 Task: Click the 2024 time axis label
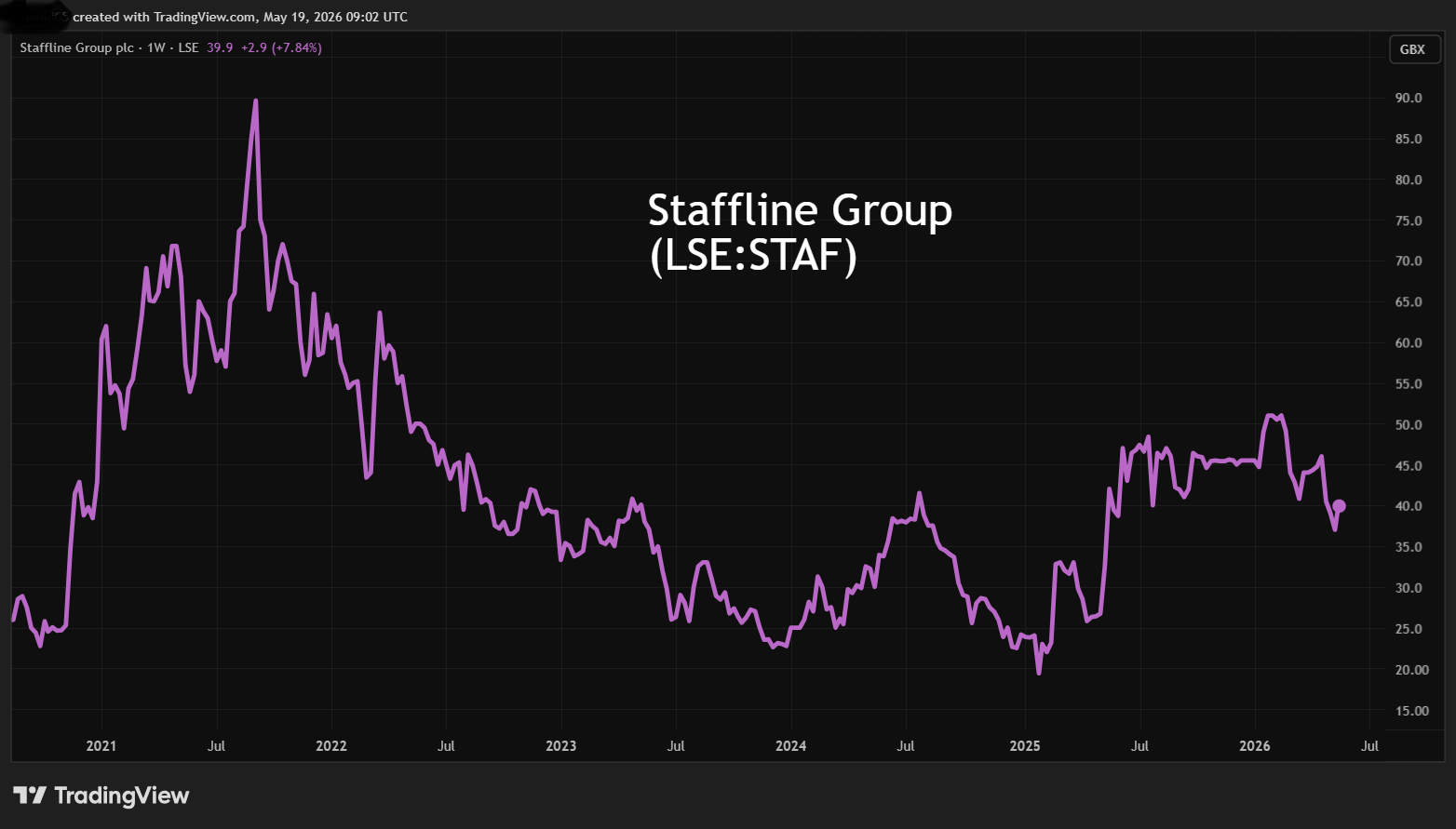point(791,746)
